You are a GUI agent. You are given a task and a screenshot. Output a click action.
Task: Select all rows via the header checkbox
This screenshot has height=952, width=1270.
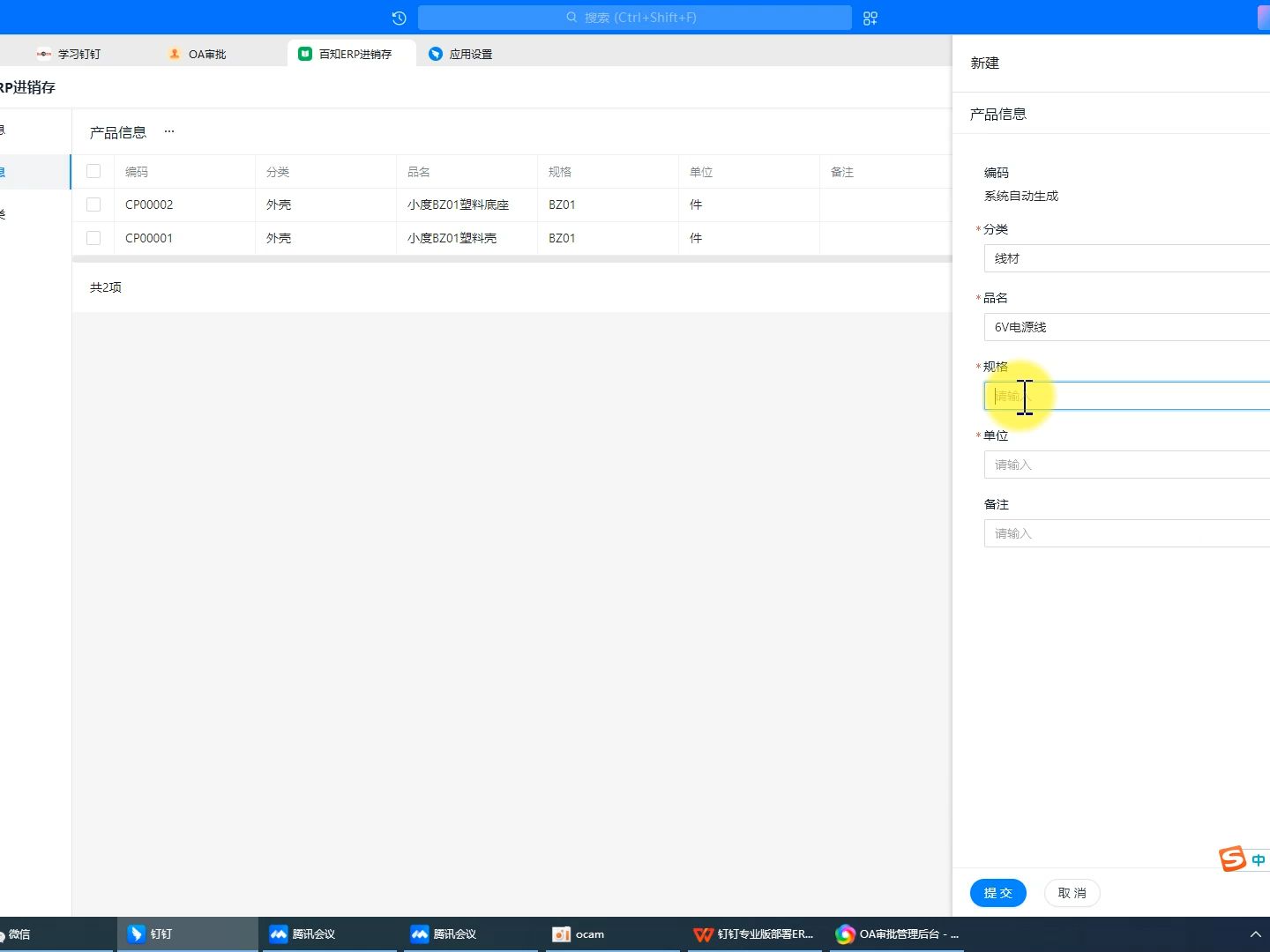pyautogui.click(x=93, y=171)
